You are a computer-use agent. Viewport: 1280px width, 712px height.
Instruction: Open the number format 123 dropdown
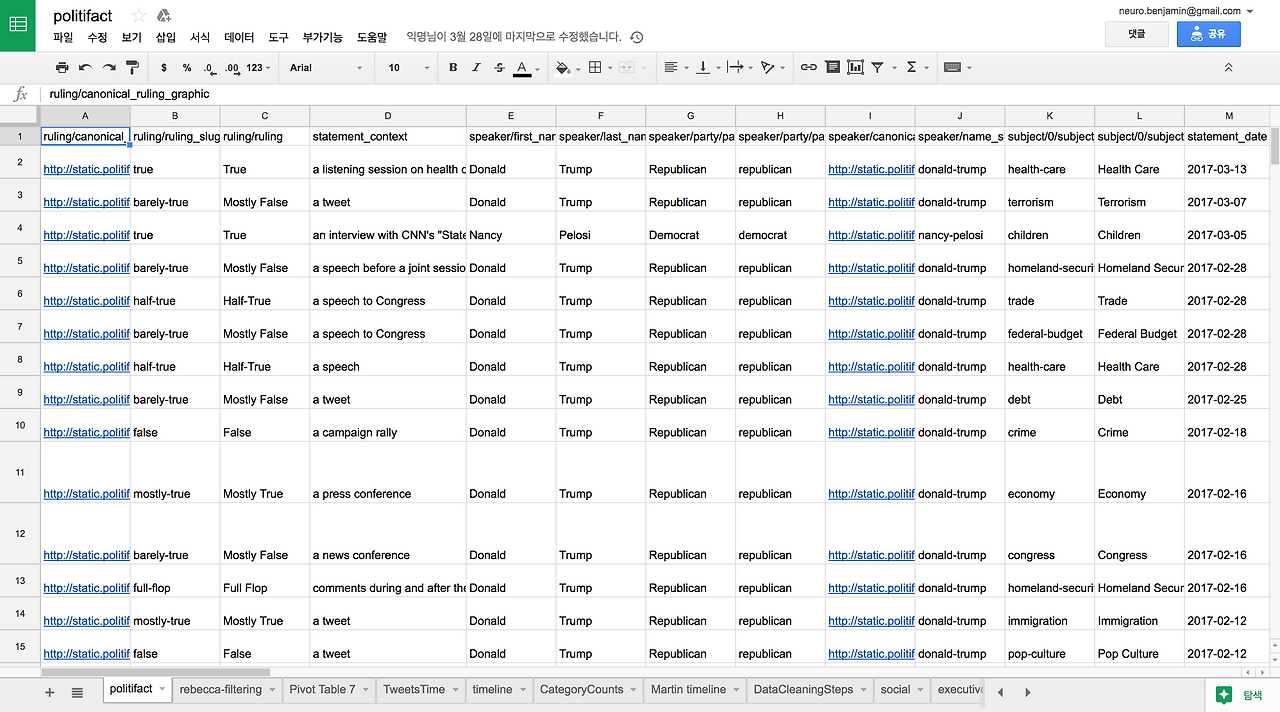pos(258,67)
